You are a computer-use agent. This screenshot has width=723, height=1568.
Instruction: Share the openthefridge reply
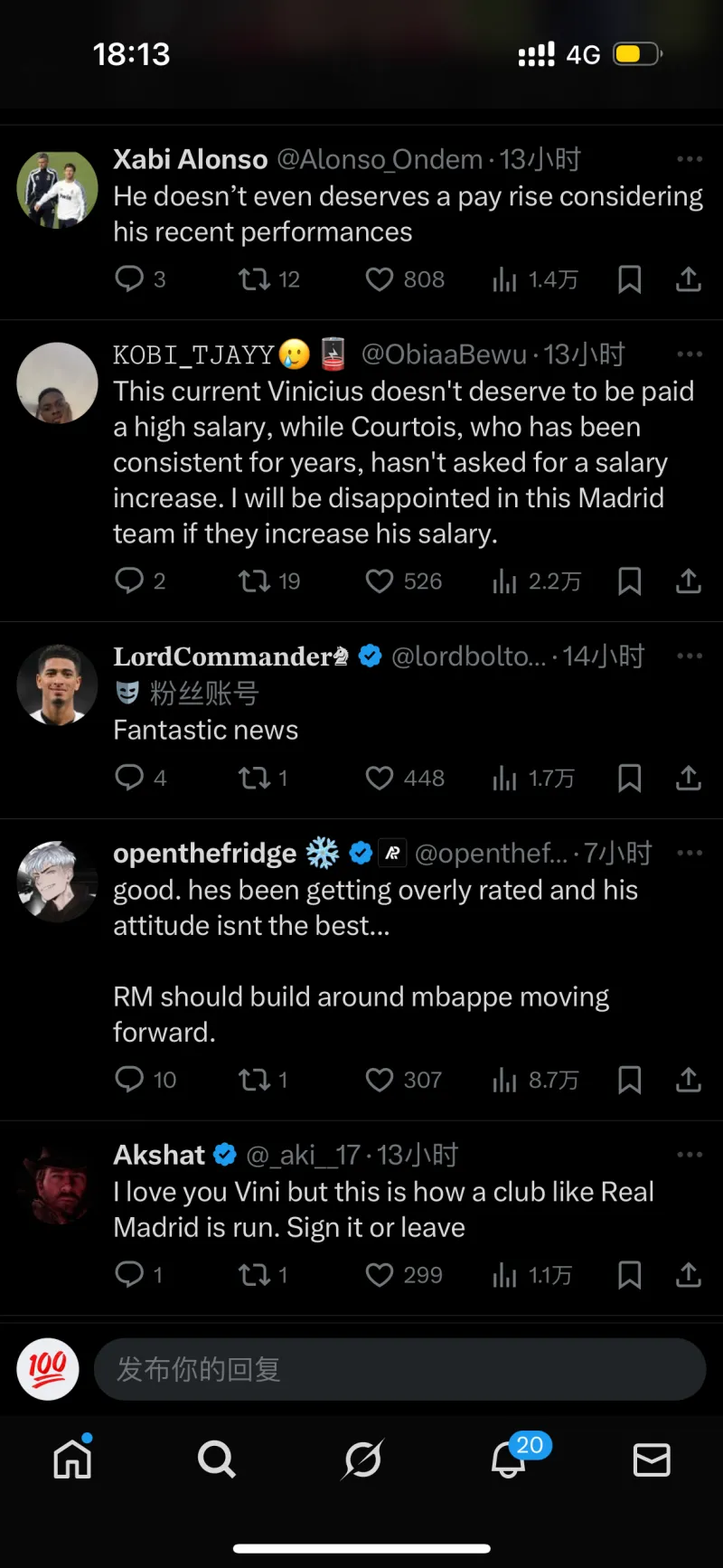click(x=689, y=1080)
